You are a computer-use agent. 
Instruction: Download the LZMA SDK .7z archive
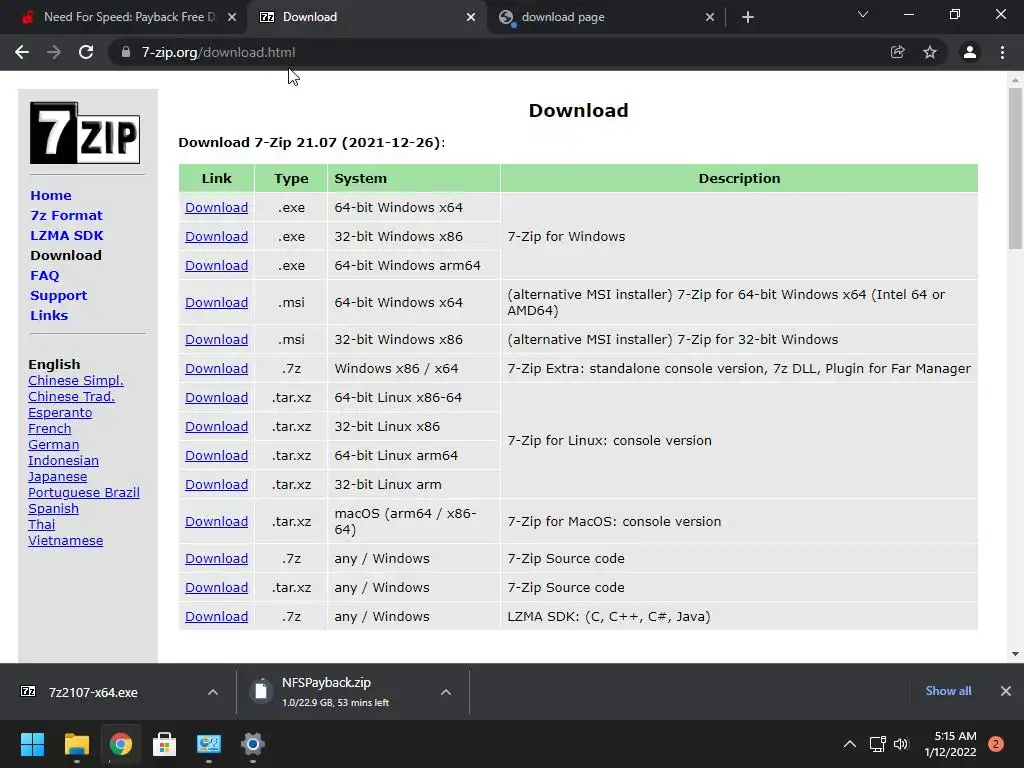[216, 616]
